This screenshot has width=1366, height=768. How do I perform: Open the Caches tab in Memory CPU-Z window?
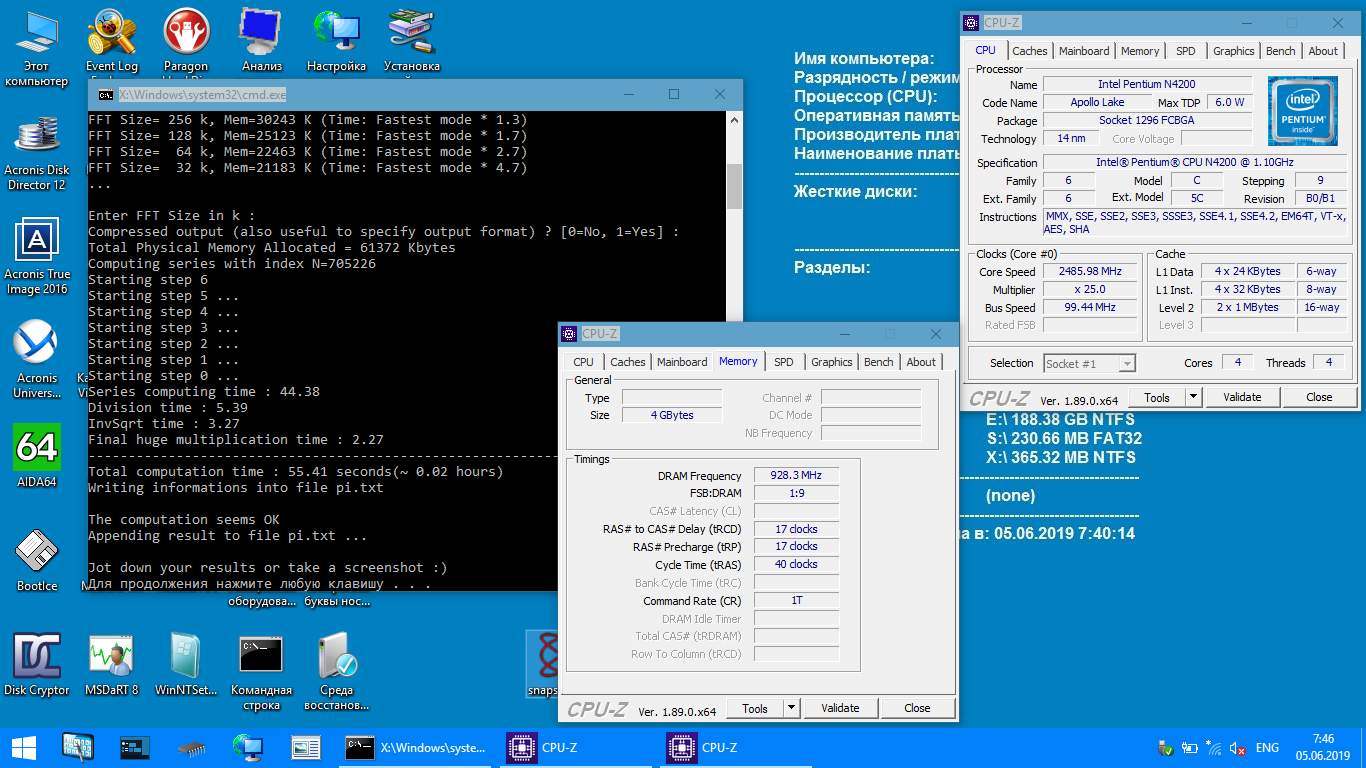628,362
